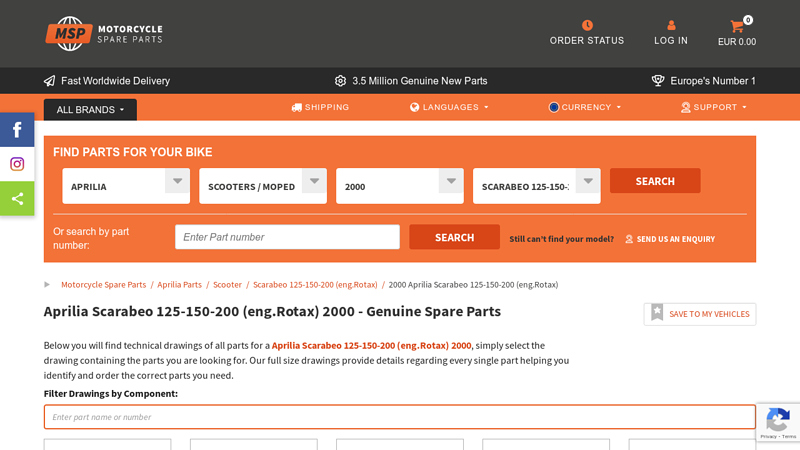Open the Scarabeo model dropdown
800x450 pixels.
pyautogui.click(x=536, y=186)
